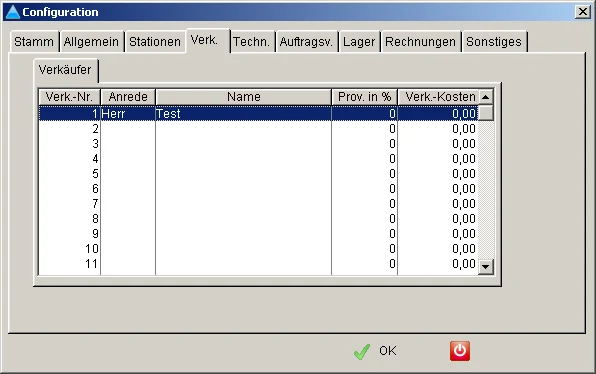The height and width of the screenshot is (374, 596).
Task: Select row number 2 cell
Action: click(x=70, y=129)
